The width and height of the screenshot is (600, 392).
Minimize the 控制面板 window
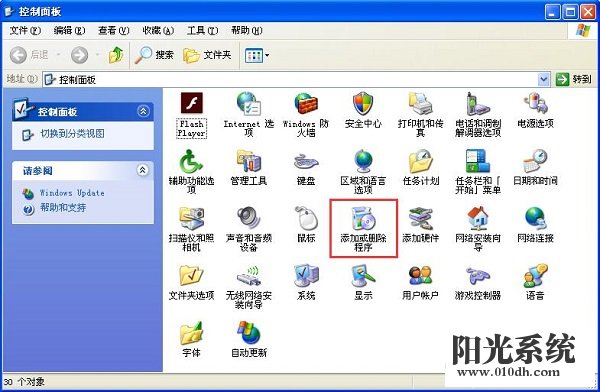pyautogui.click(x=552, y=12)
